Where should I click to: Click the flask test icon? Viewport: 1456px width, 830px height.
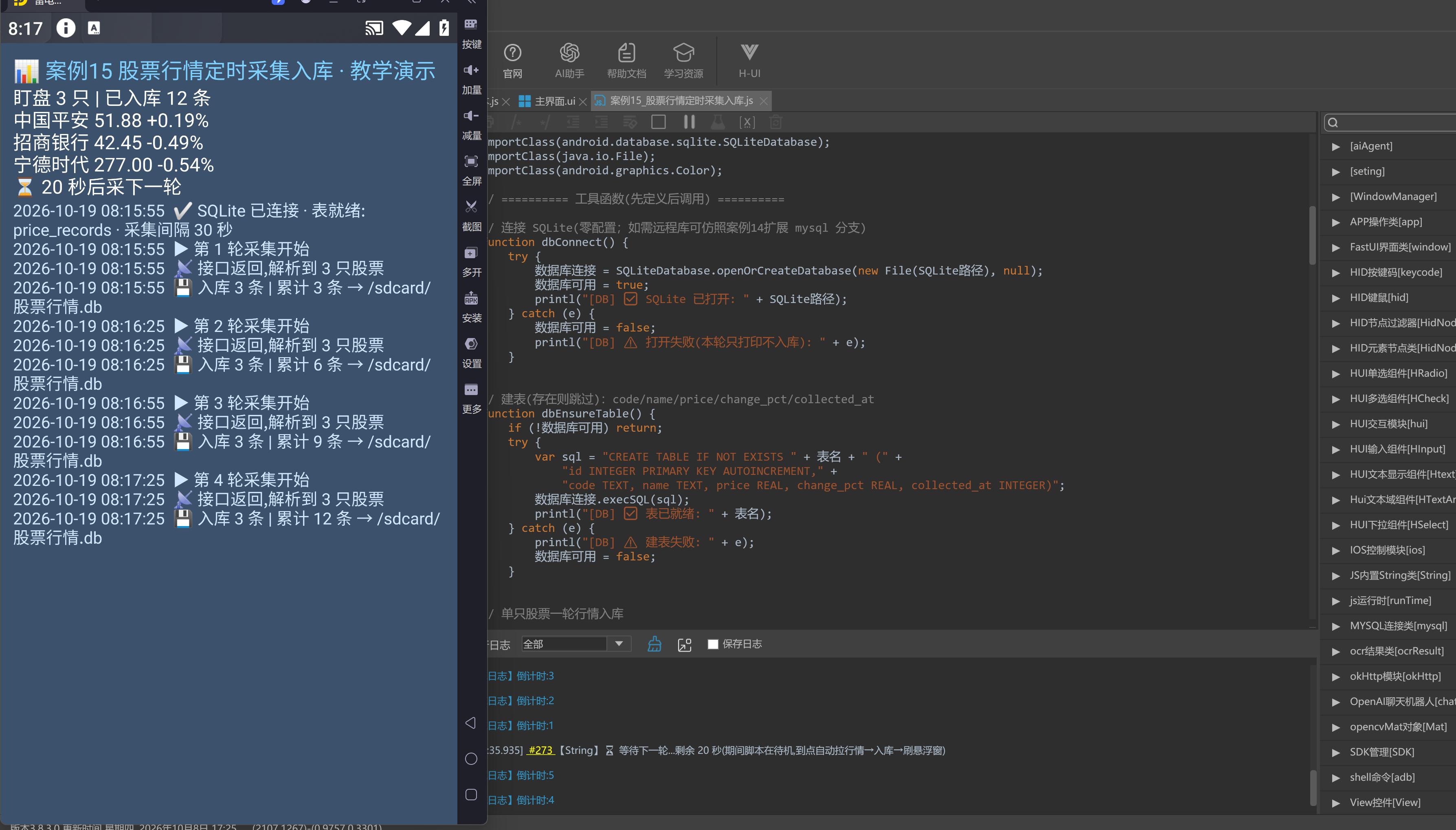(718, 121)
